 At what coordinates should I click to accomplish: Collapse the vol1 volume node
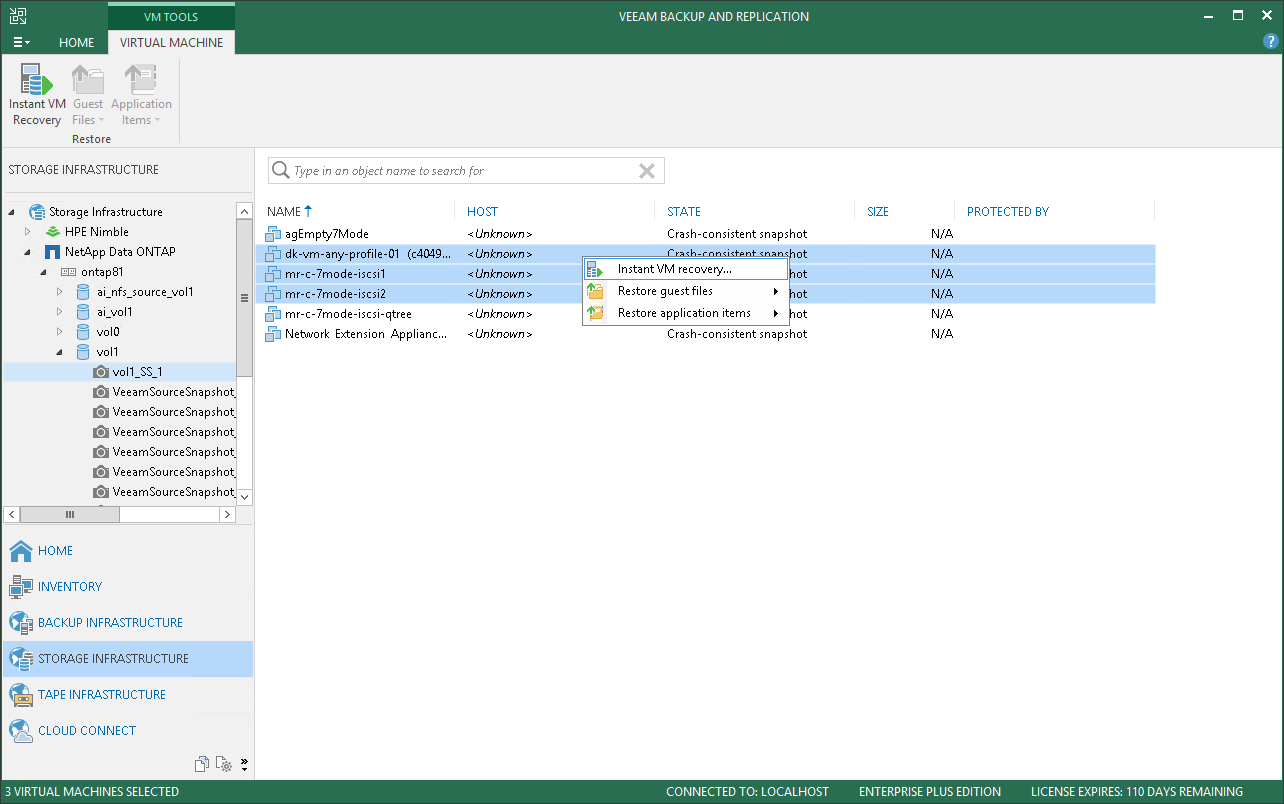pyautogui.click(x=60, y=352)
